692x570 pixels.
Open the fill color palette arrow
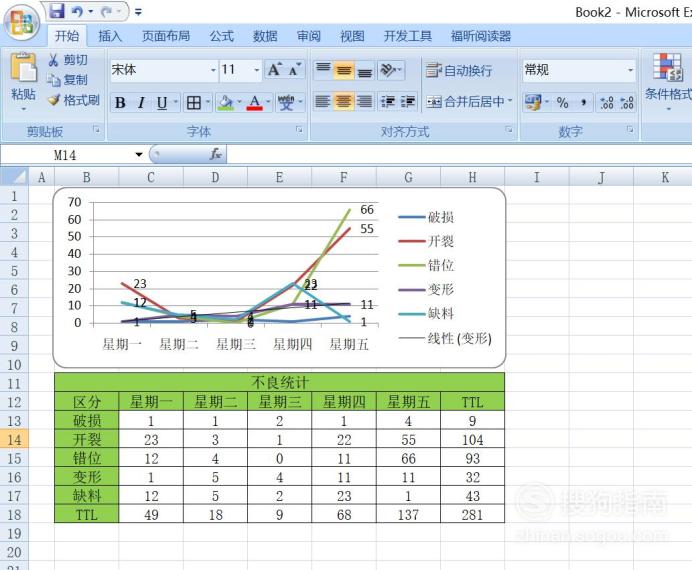coord(240,103)
